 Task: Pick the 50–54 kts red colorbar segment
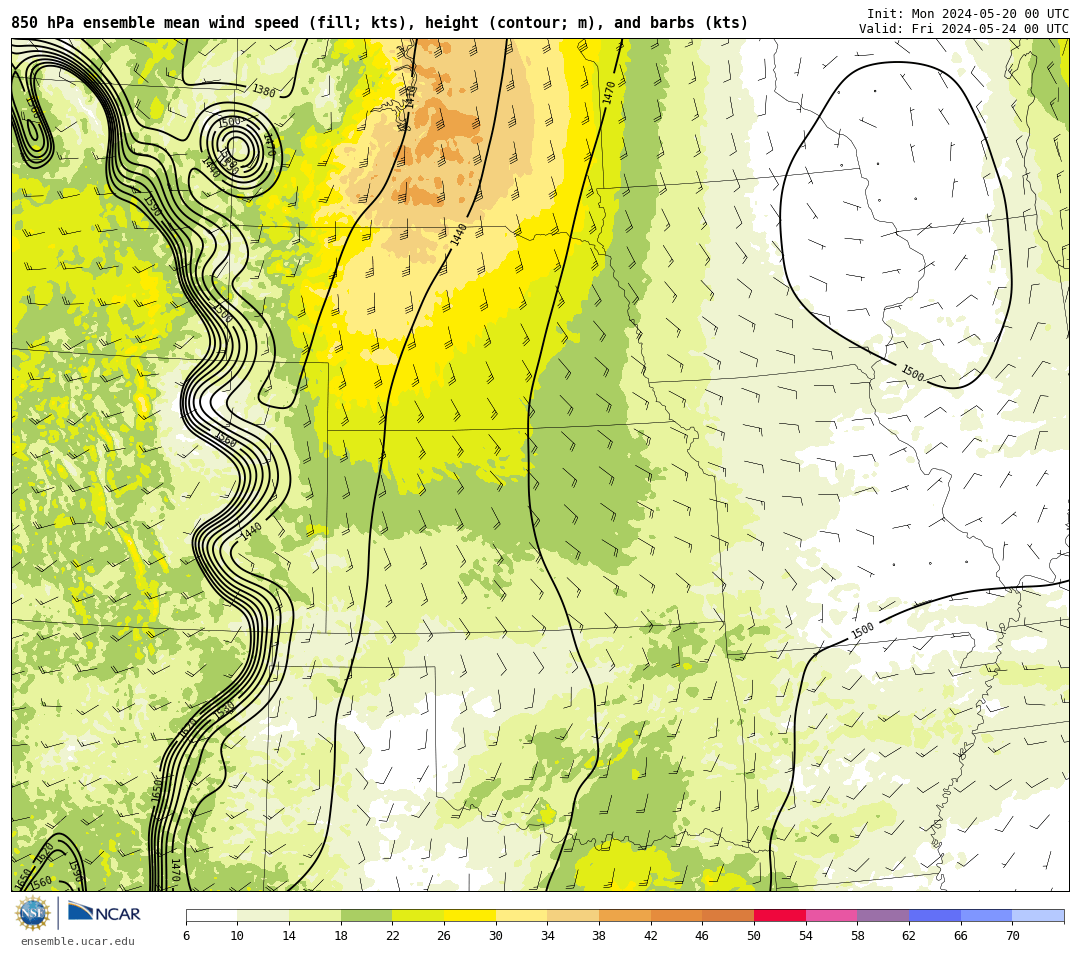pyautogui.click(x=780, y=915)
